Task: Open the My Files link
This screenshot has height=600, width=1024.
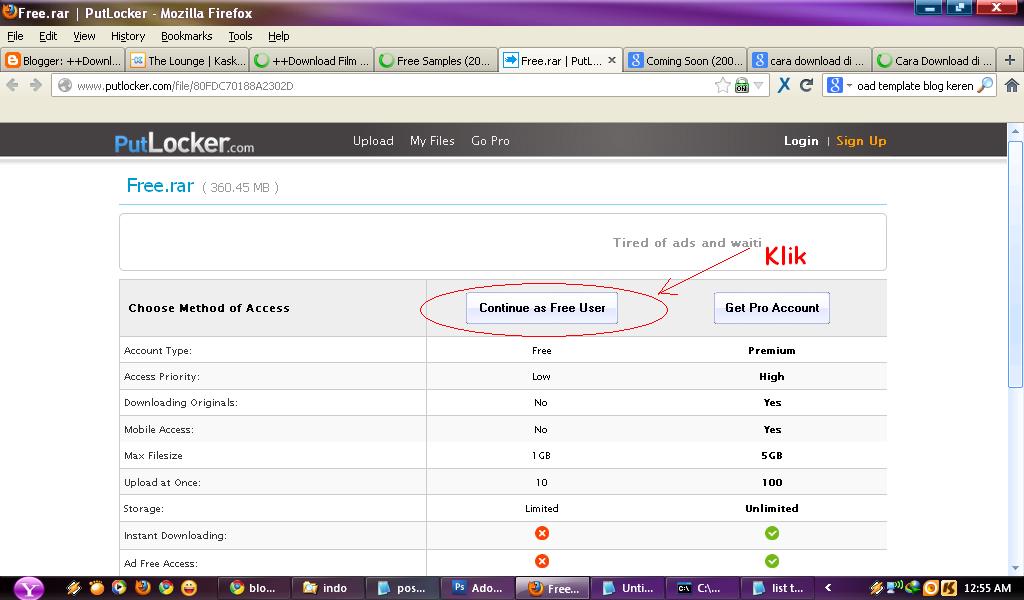Action: (432, 140)
